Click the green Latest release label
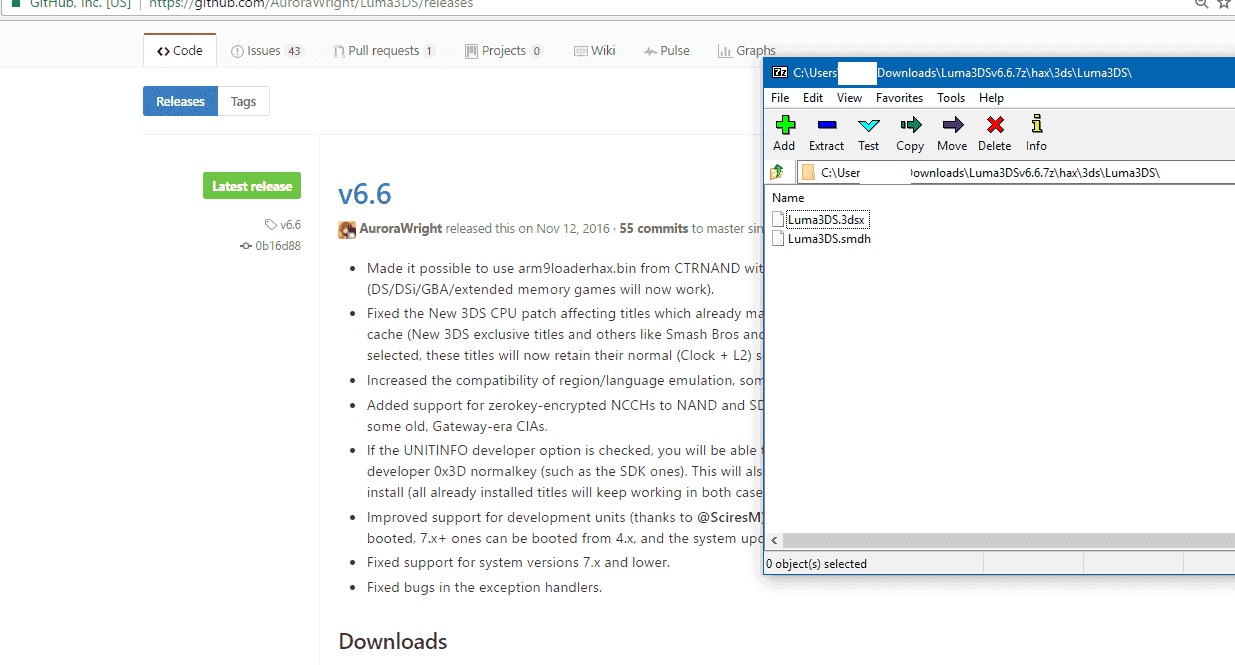This screenshot has height=665, width=1235. 252,186
